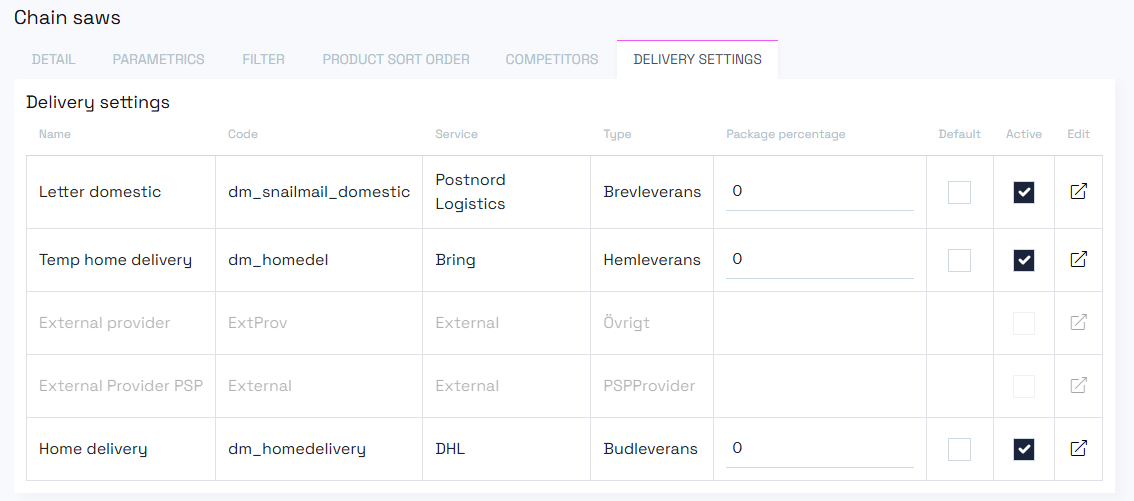Viewport: 1134px width, 501px height.
Task: Open edit for Home delivery row
Action: click(1078, 449)
